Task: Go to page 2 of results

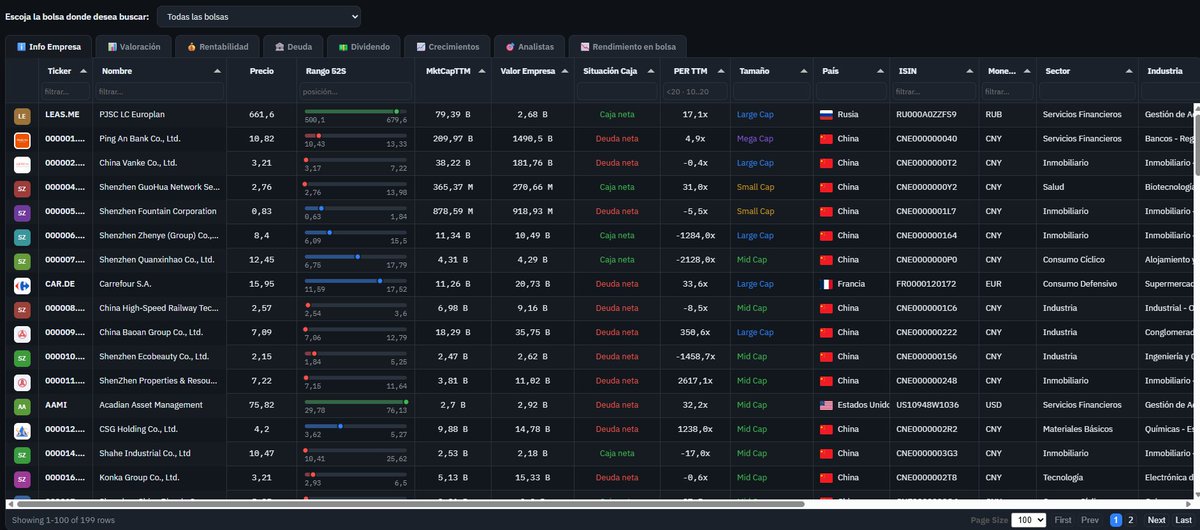Action: (1132, 520)
